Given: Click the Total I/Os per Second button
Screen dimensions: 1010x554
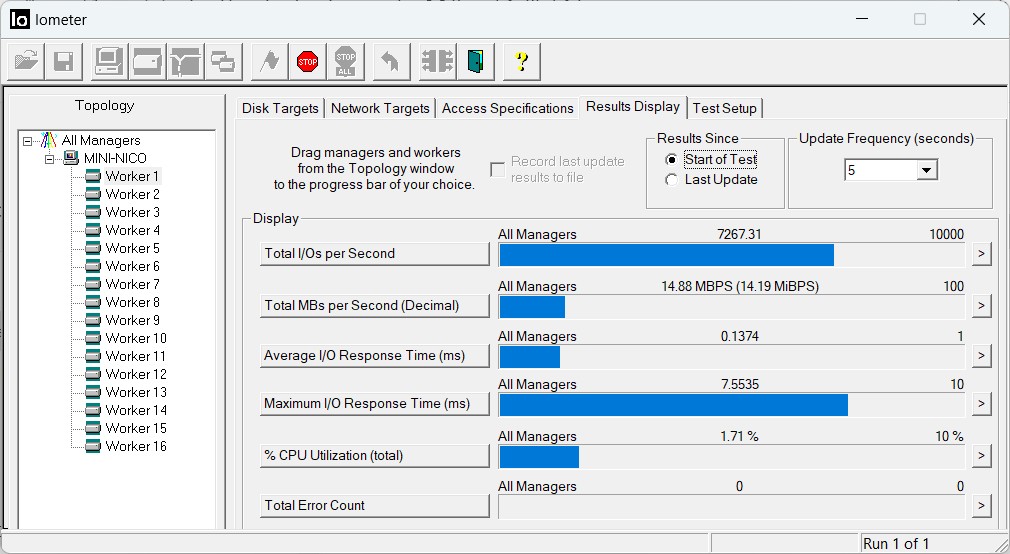Looking at the screenshot, I should point(374,254).
